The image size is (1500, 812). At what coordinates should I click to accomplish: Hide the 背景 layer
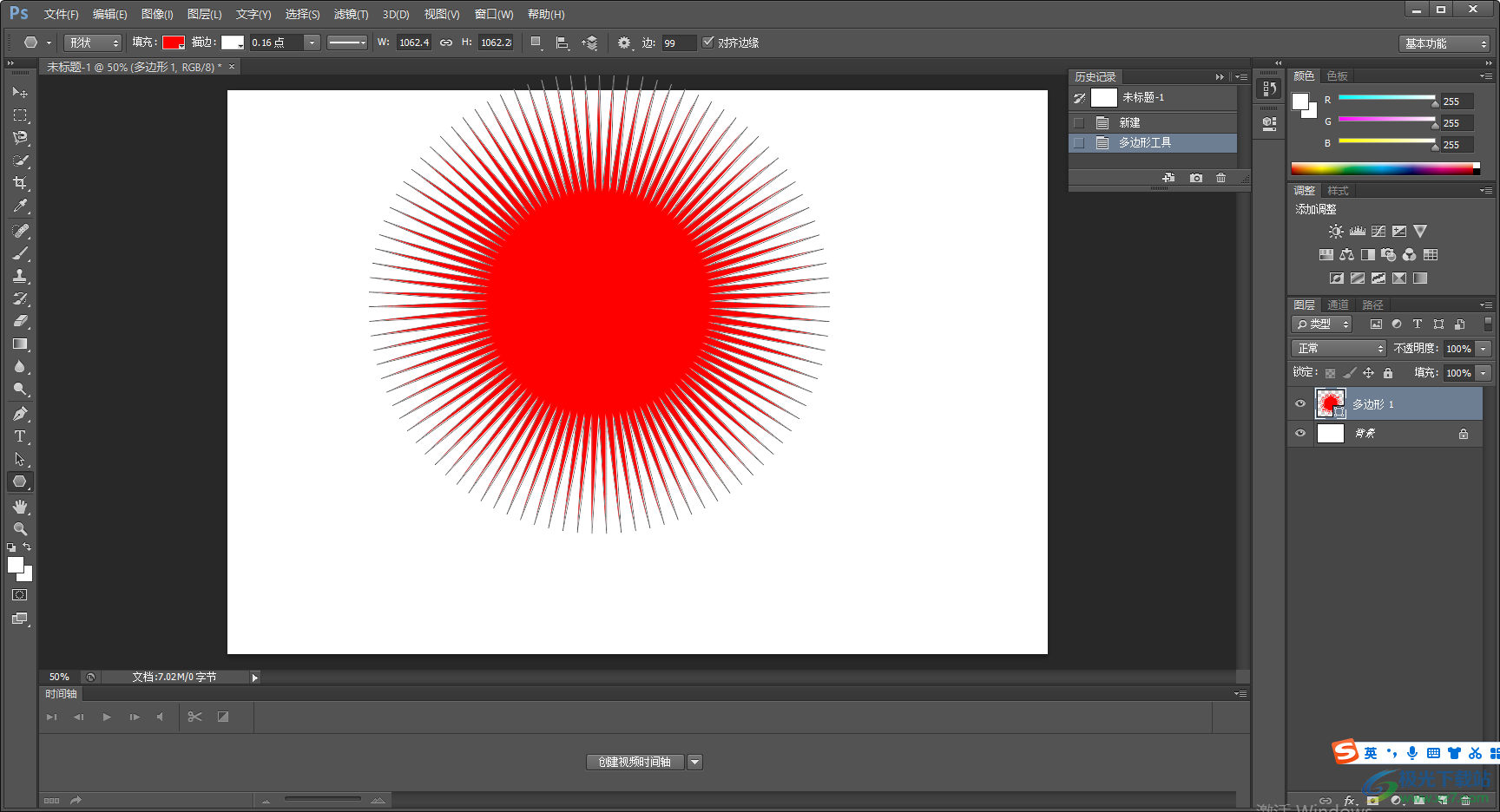pos(1300,433)
